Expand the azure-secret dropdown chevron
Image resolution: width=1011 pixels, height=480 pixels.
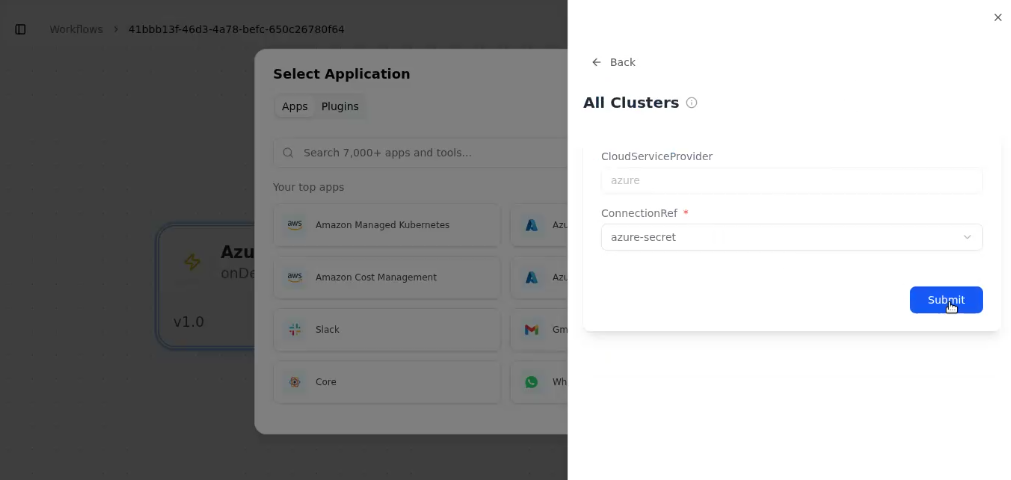[x=967, y=237]
